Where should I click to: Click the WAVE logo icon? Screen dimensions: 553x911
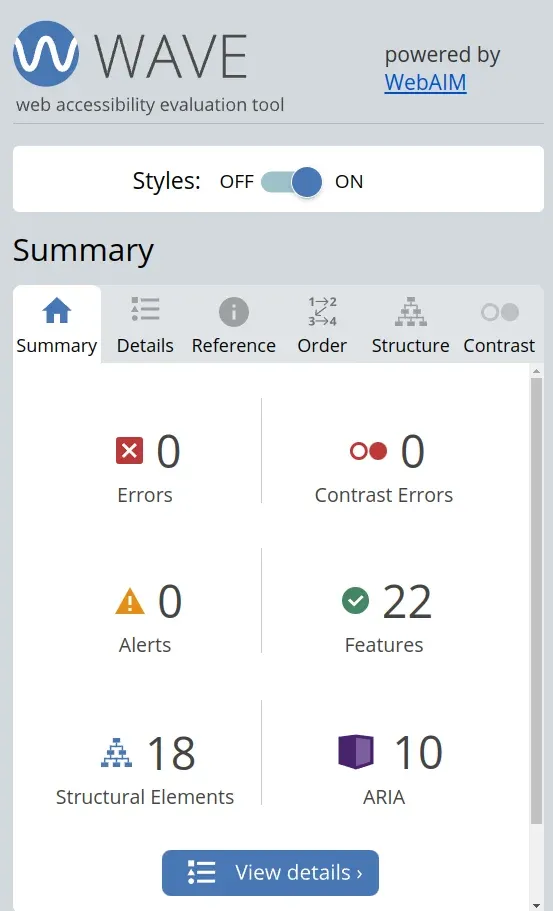[46, 53]
